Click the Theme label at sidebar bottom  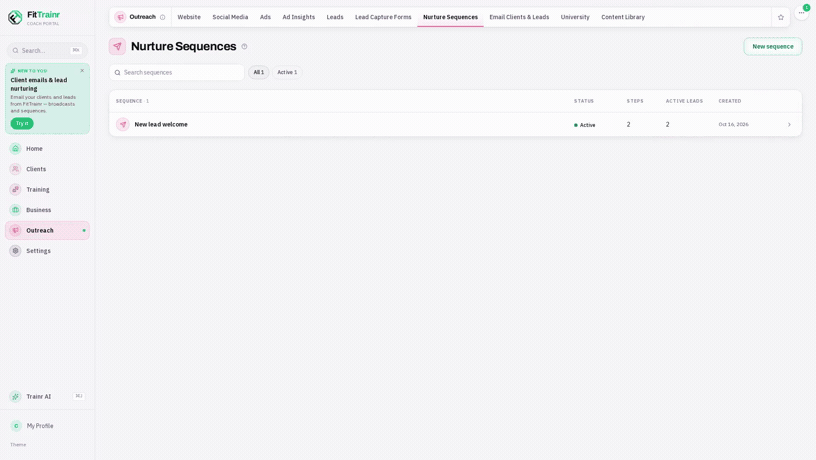click(x=18, y=445)
